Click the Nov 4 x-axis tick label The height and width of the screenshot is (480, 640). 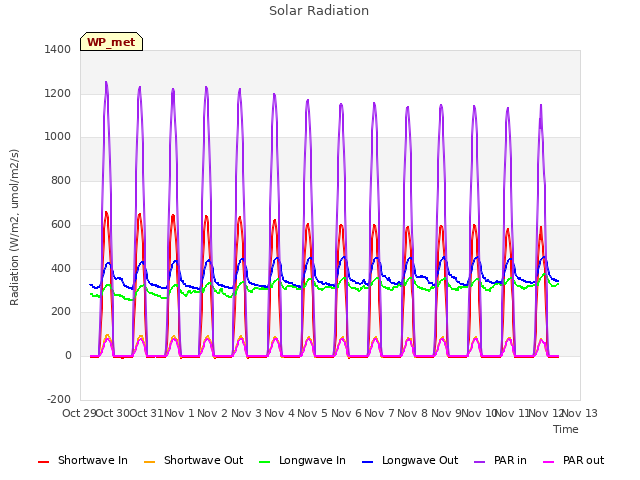click(279, 413)
